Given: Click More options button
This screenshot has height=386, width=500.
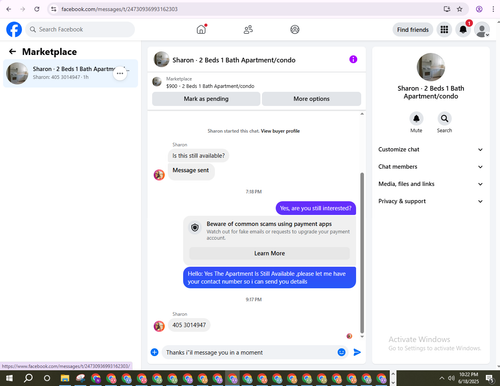Looking at the screenshot, I should (x=311, y=99).
